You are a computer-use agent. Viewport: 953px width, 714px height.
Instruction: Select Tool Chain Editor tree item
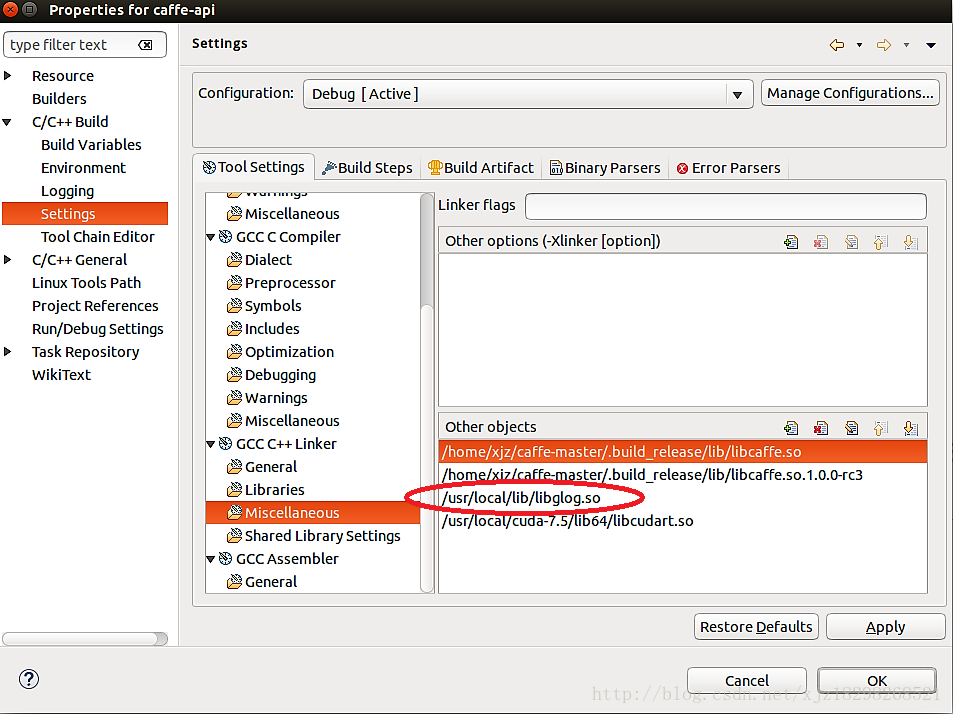(98, 237)
